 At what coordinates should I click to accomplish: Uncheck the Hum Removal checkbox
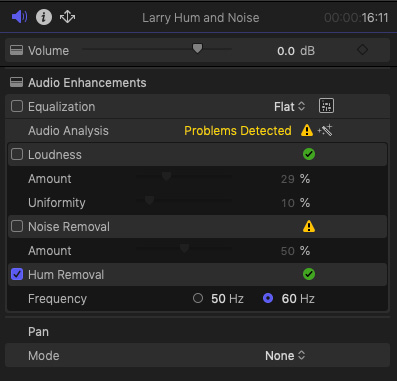17,274
